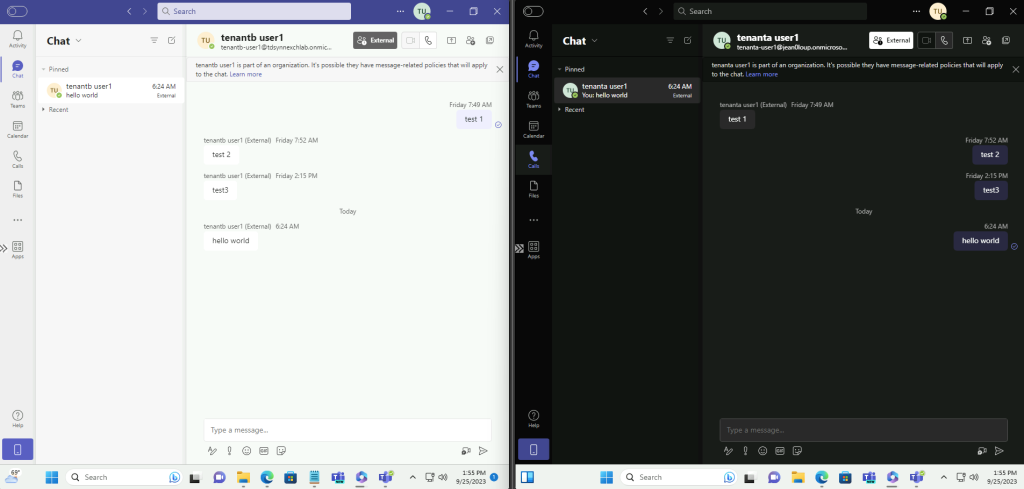Image resolution: width=1024 pixels, height=489 pixels.
Task: Open Activity in light-theme Teams sidebar
Action: 18,39
